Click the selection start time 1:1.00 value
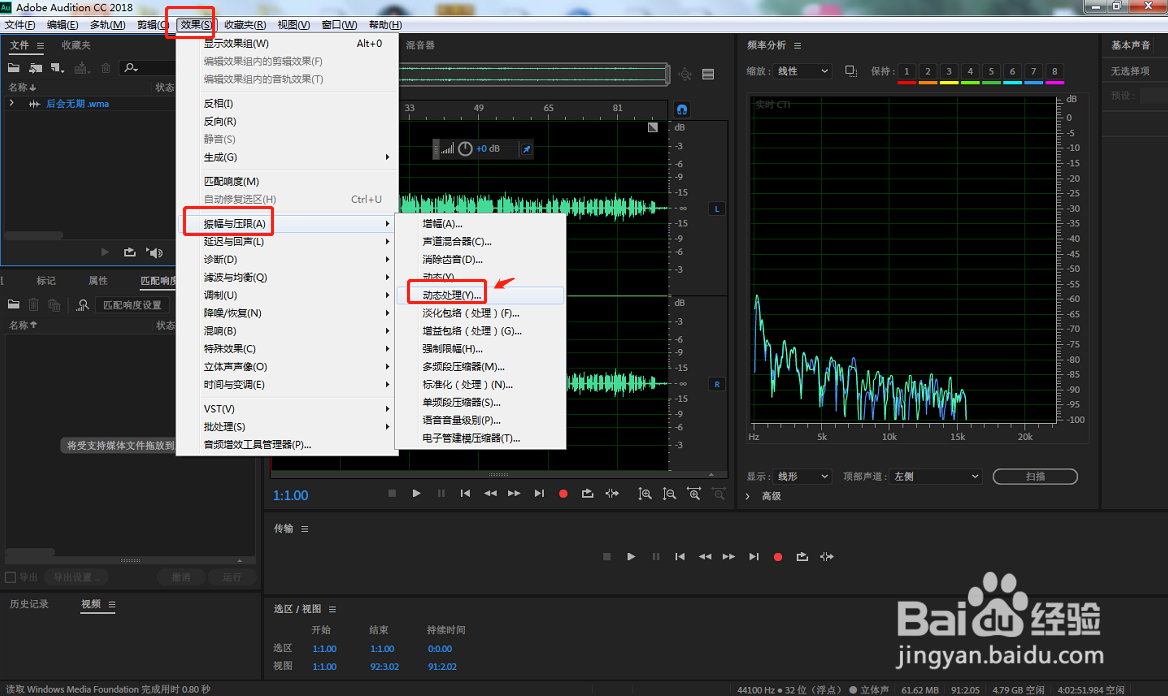1168x696 pixels. click(325, 649)
